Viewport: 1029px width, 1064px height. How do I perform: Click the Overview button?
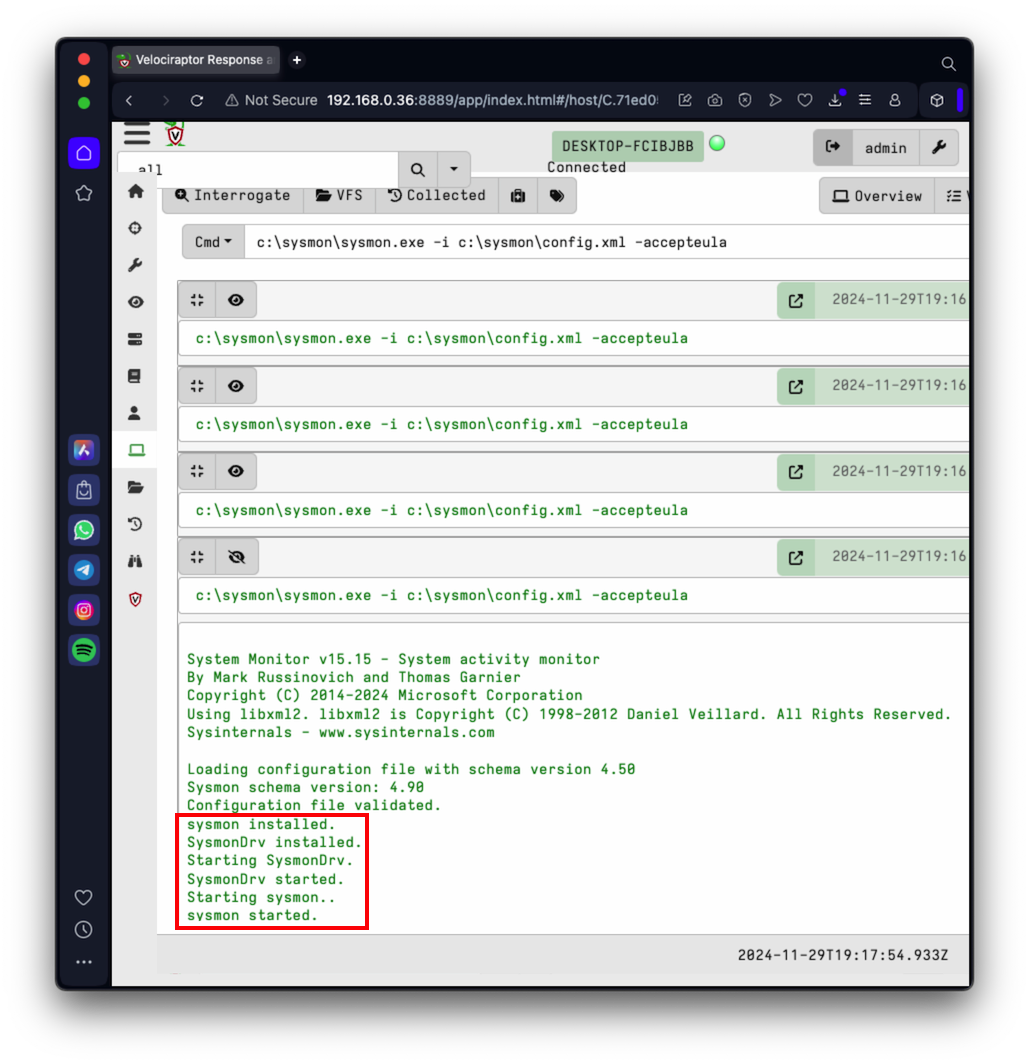coord(877,196)
